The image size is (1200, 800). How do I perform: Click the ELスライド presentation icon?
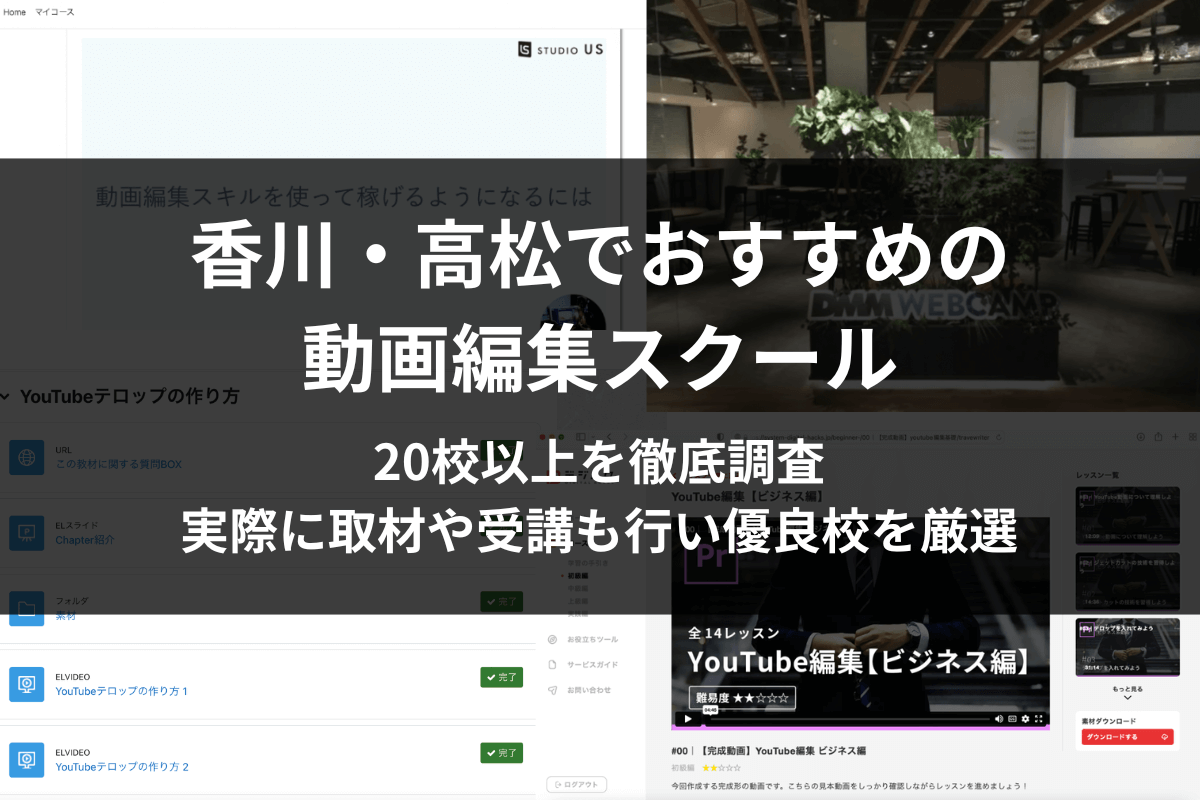27,533
